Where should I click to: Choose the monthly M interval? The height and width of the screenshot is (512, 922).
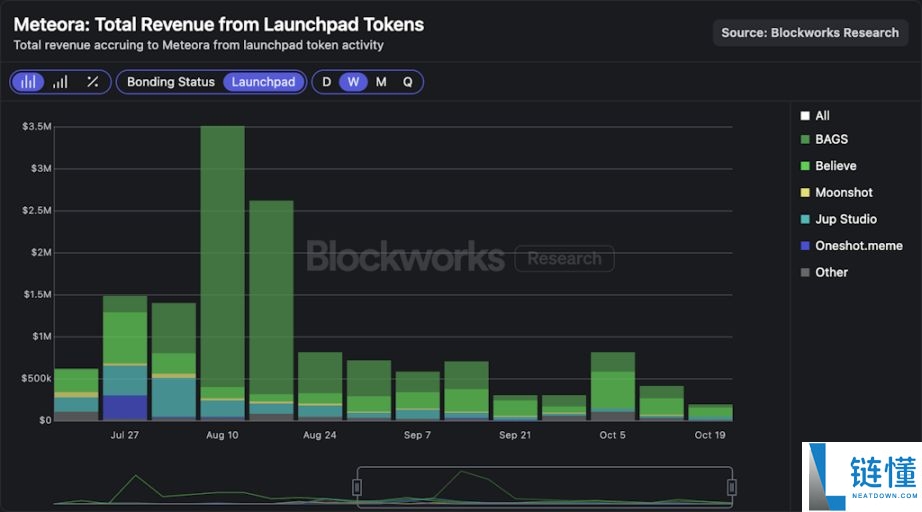pyautogui.click(x=381, y=82)
